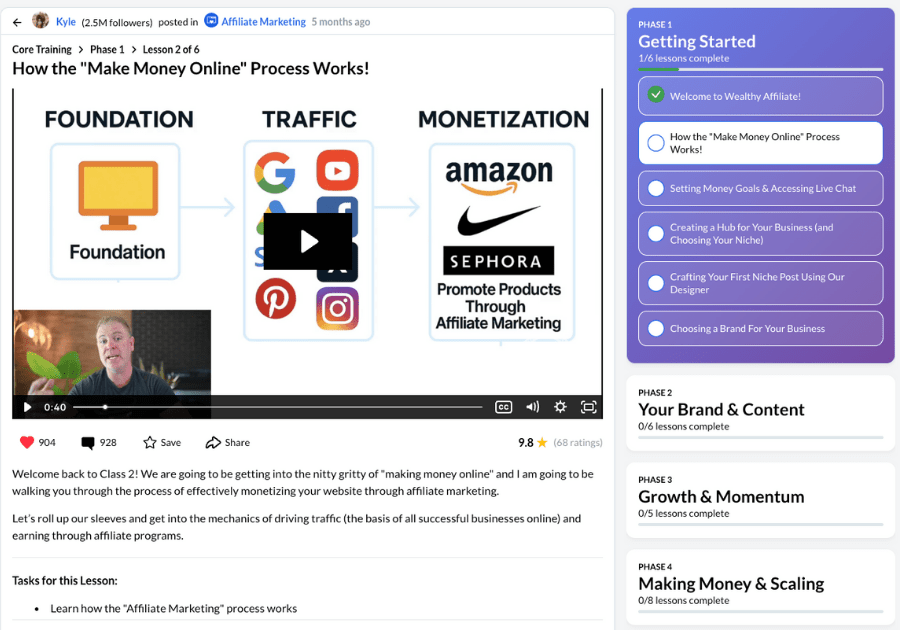
Task: Check off Setting Money Goals lesson
Action: coord(655,188)
